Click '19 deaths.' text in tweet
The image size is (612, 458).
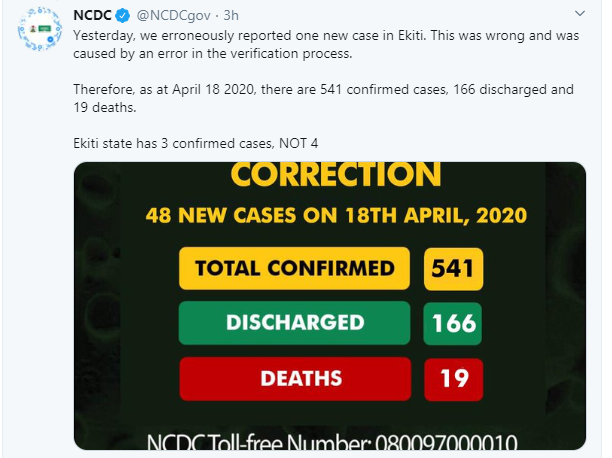pos(105,107)
